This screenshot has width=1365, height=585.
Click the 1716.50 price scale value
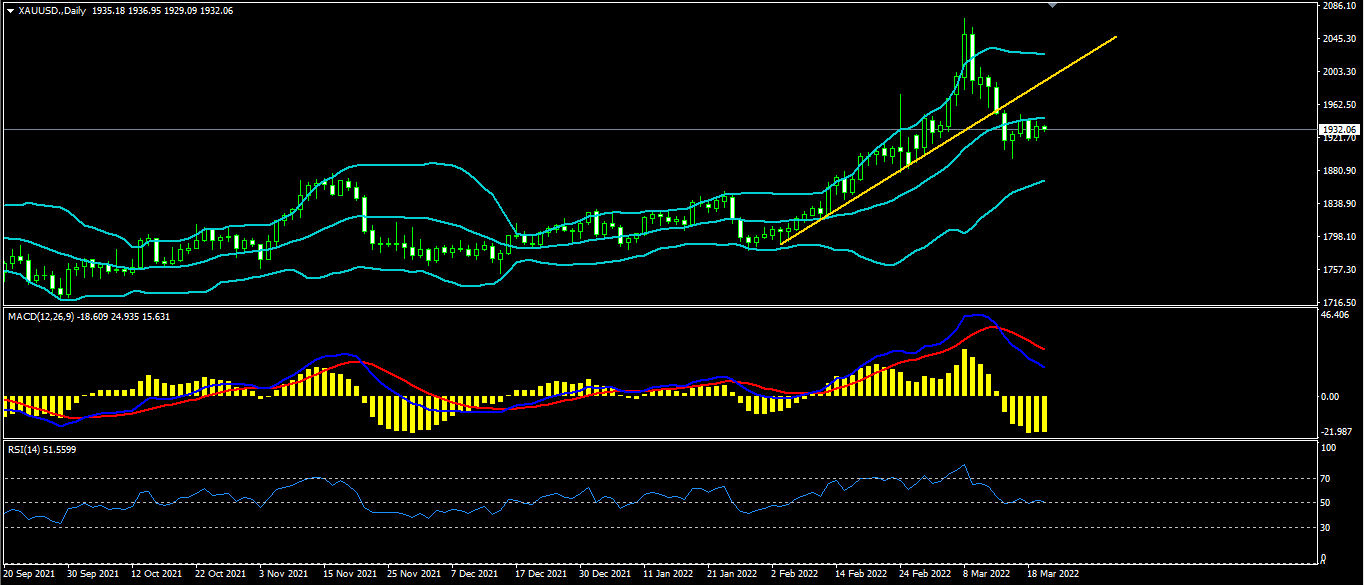[1338, 302]
